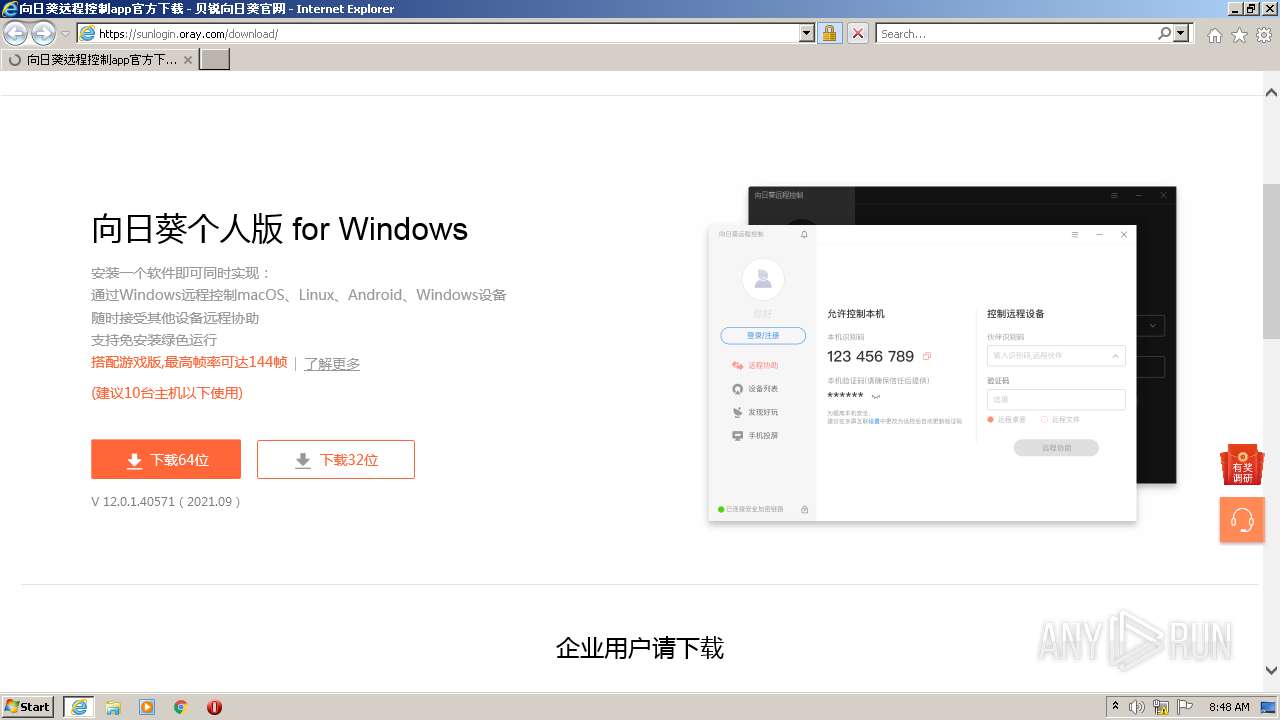Click 设备列表 sidebar item in preview

[755, 389]
